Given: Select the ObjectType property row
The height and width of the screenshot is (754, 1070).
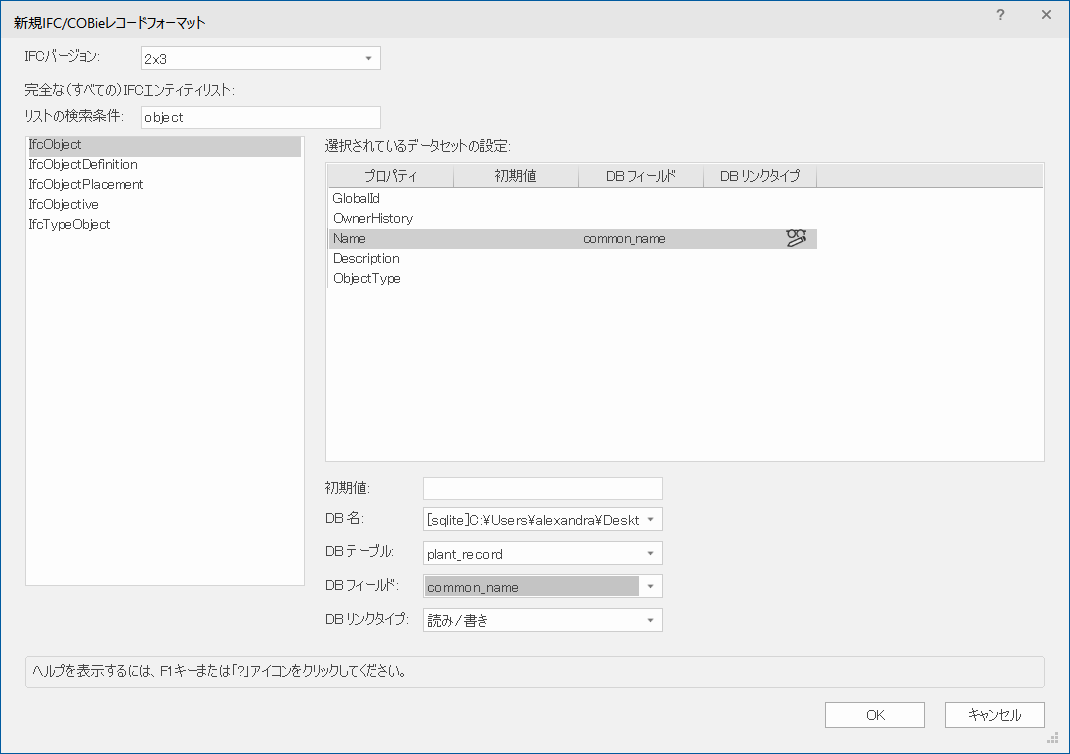Looking at the screenshot, I should [367, 278].
